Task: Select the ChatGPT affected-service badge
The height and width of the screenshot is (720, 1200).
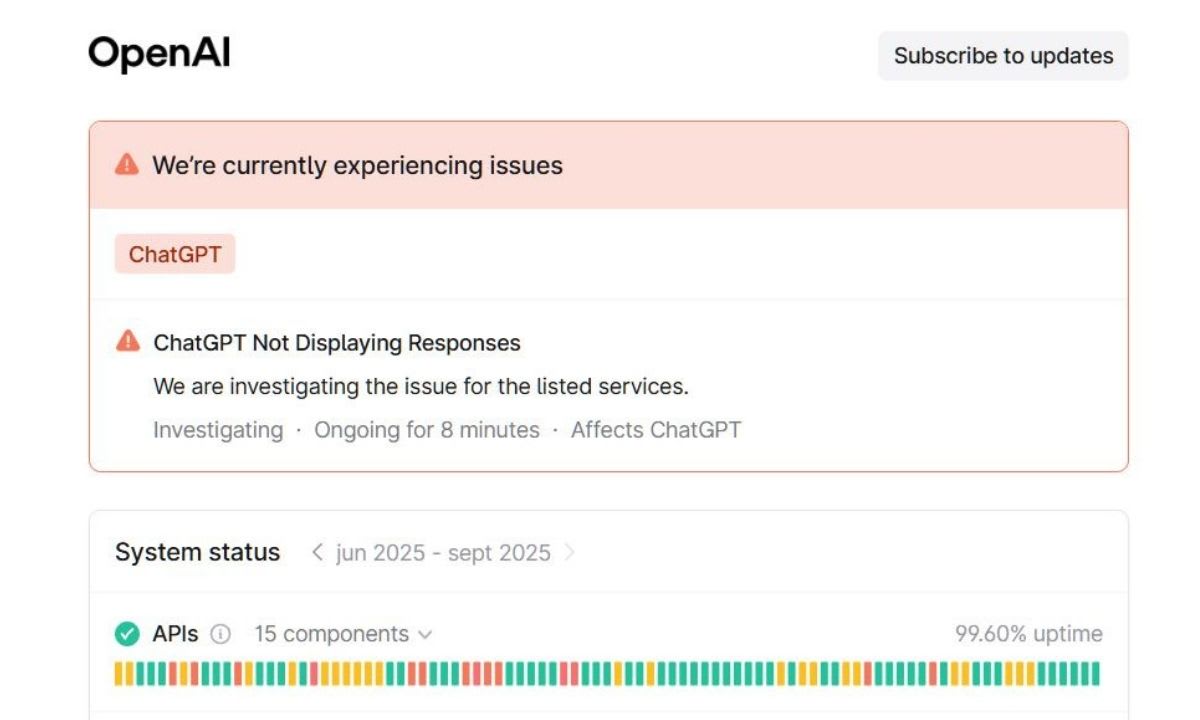Action: 175,254
